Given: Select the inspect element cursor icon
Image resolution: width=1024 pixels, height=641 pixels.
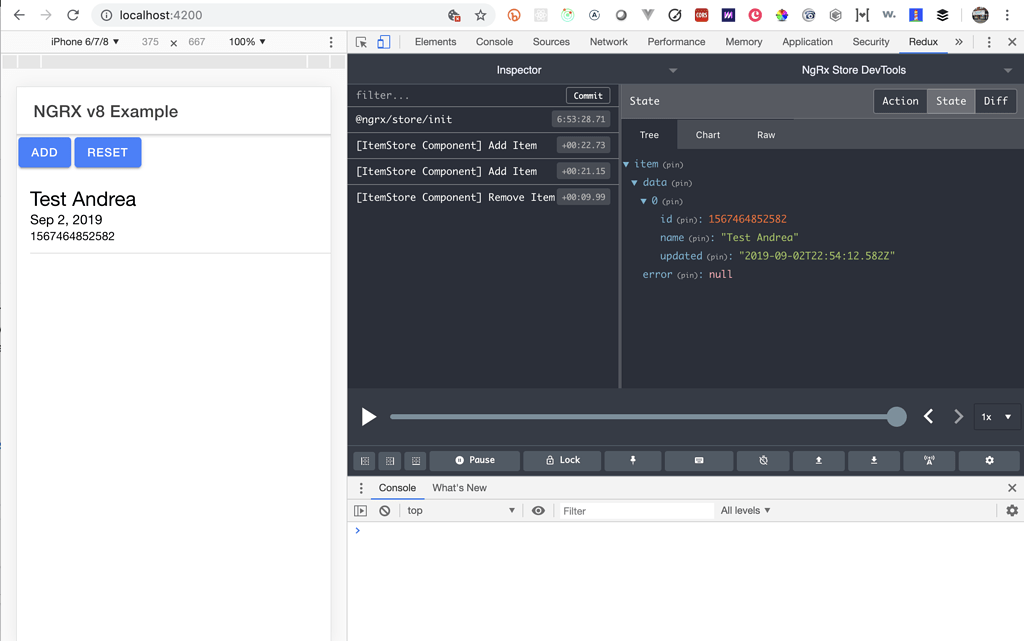Looking at the screenshot, I should click(x=362, y=41).
